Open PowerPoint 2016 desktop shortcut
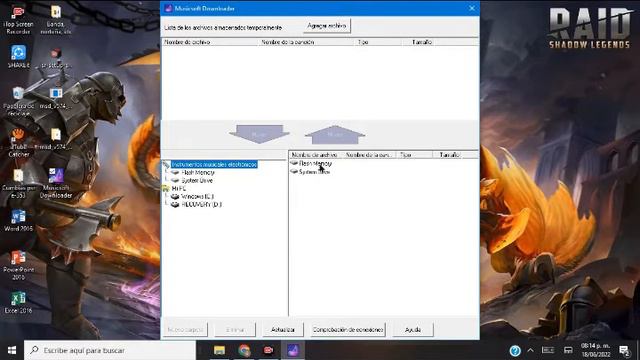This screenshot has height=360, width=640. [18, 265]
